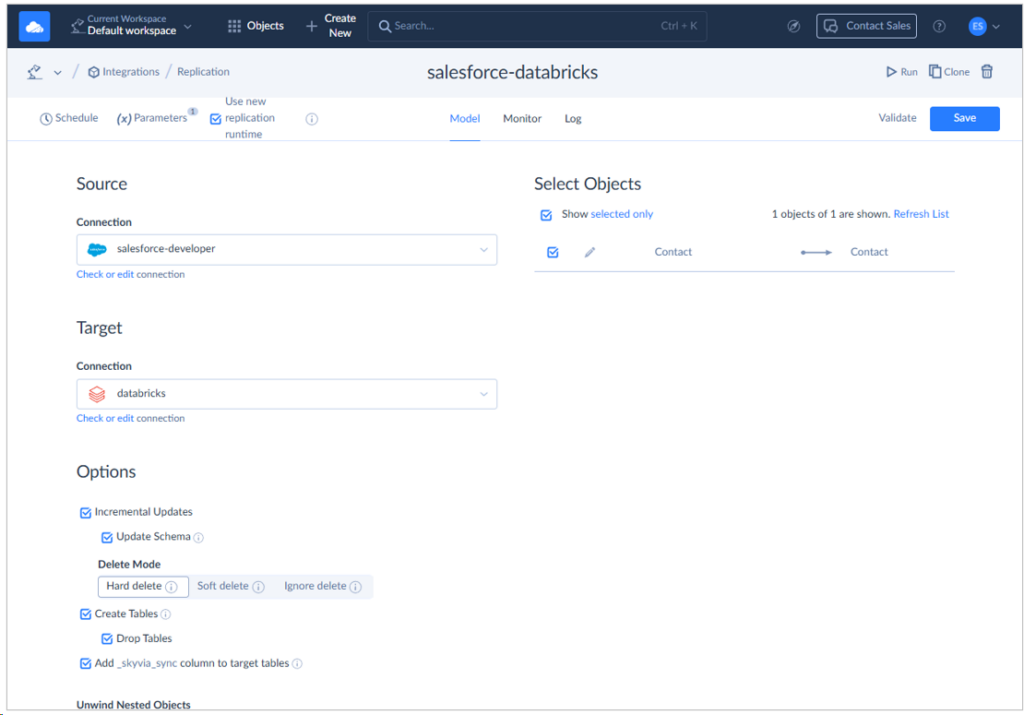Click the Schedule clock icon
The image size is (1024, 715).
coord(46,119)
